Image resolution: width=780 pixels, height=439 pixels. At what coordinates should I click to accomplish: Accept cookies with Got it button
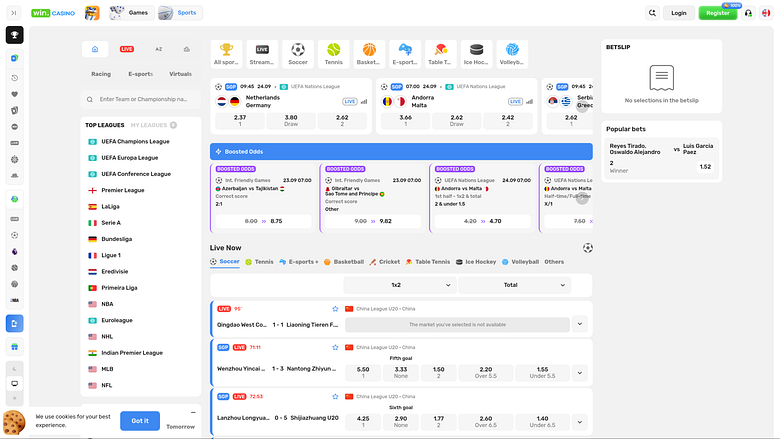(x=140, y=421)
